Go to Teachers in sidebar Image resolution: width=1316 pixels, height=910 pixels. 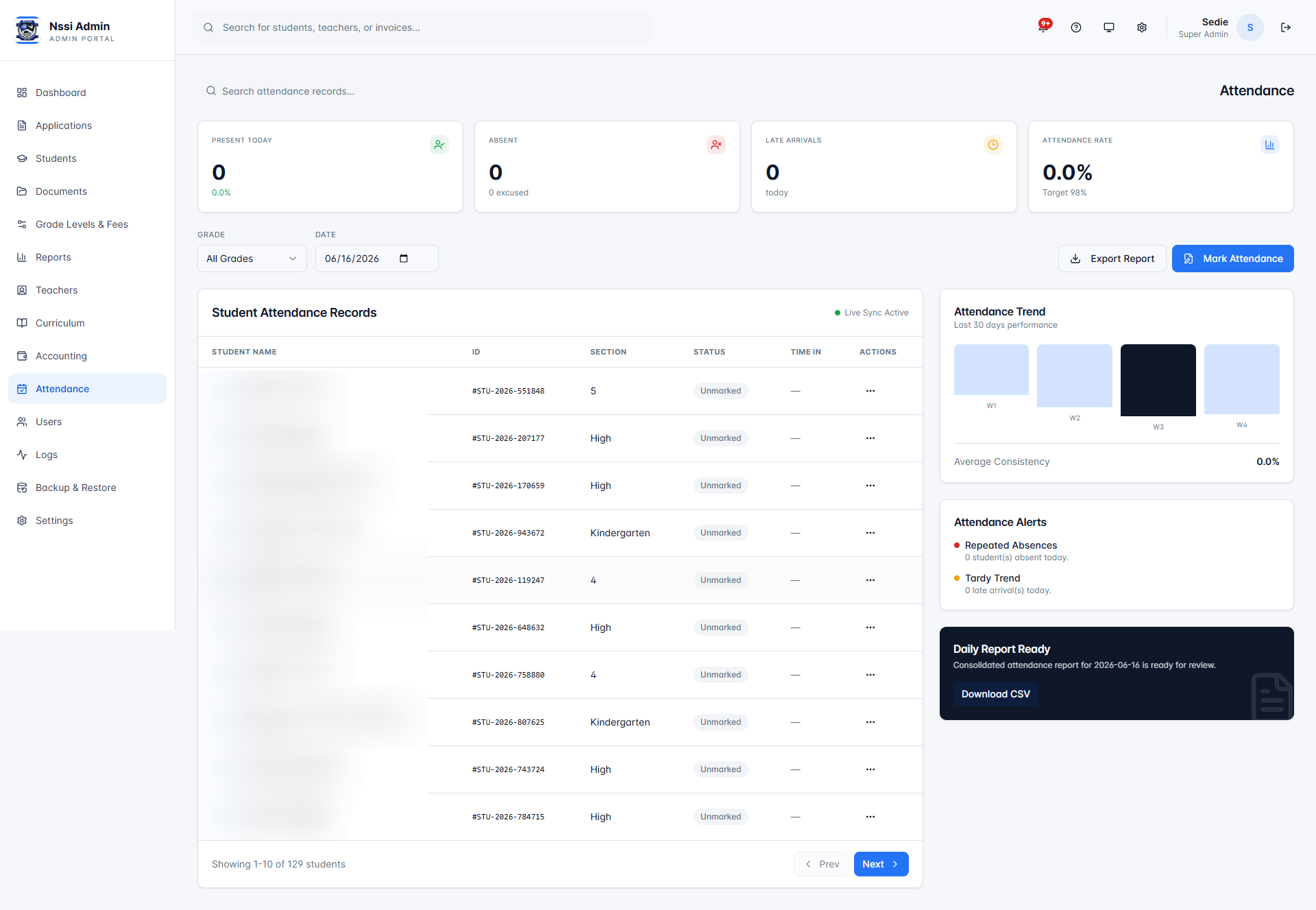click(x=87, y=290)
